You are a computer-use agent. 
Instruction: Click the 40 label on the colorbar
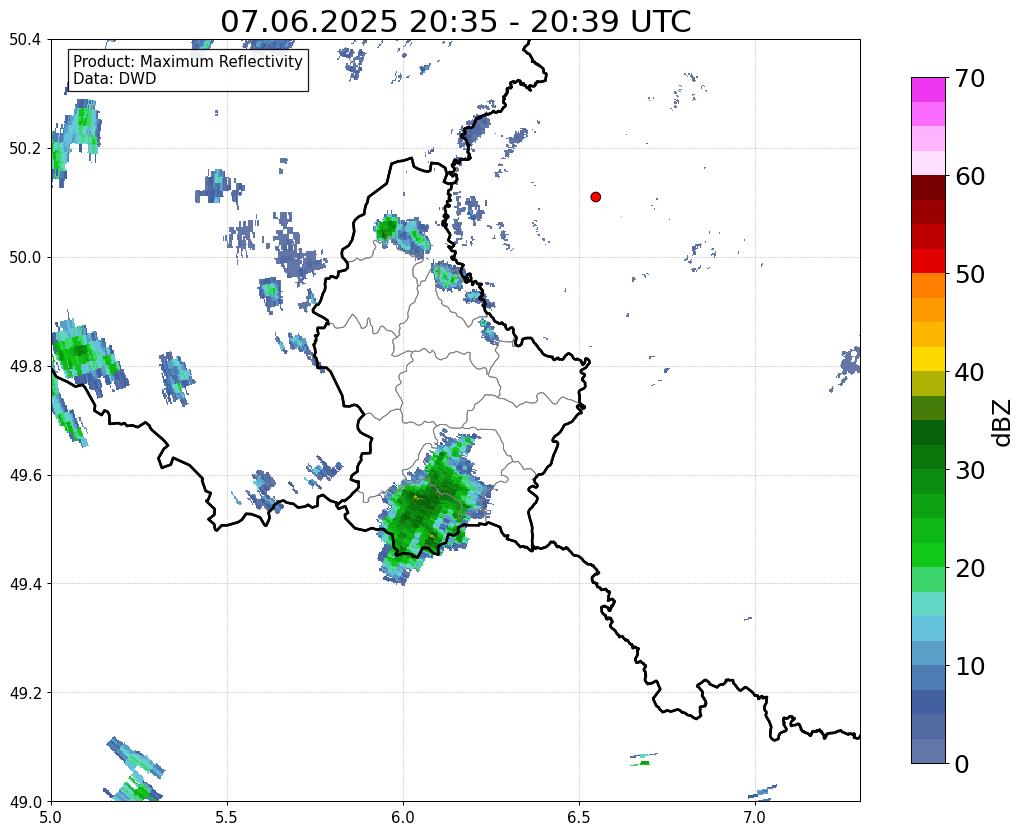click(970, 372)
